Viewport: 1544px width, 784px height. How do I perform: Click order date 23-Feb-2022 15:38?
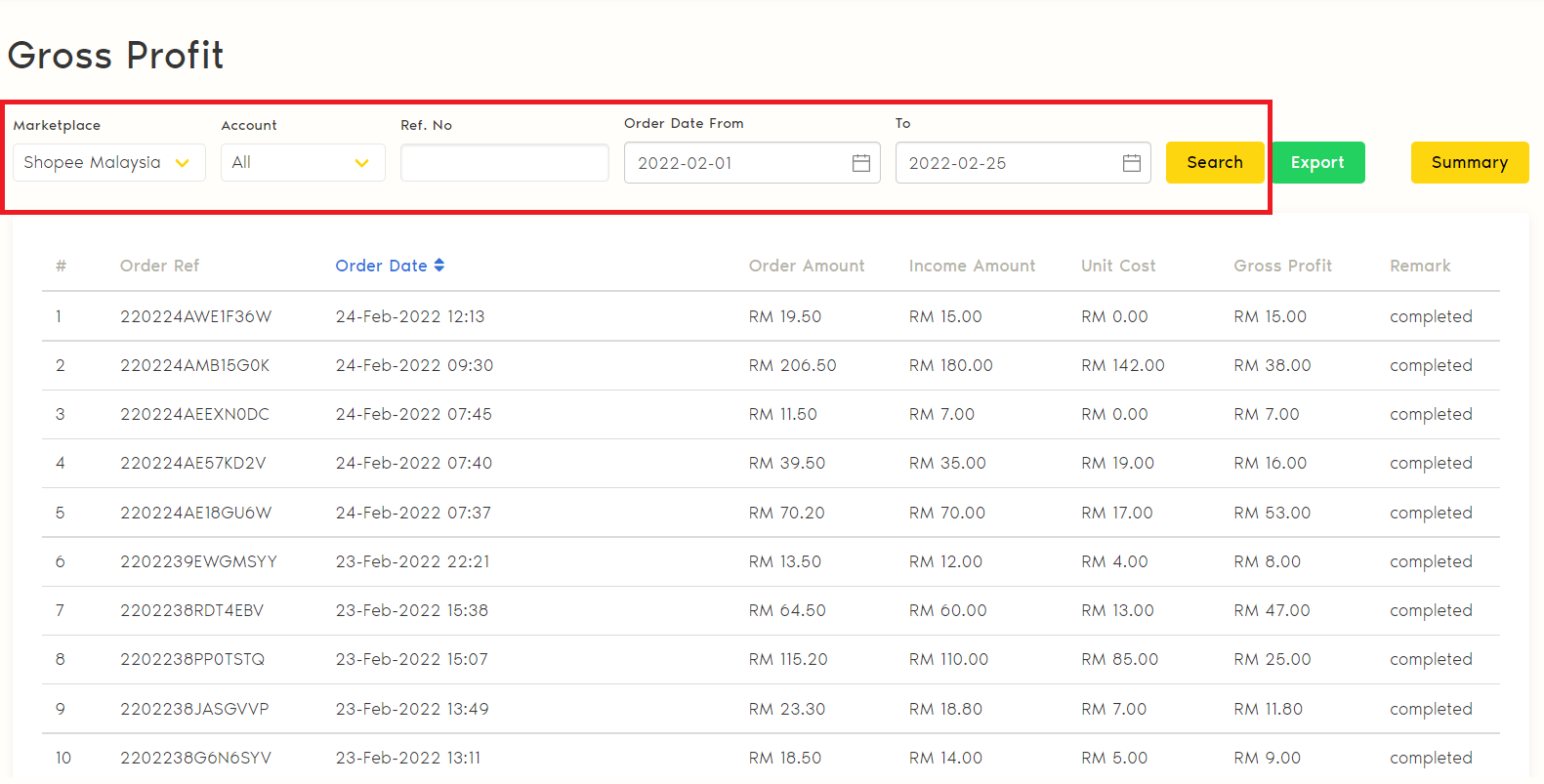(412, 610)
